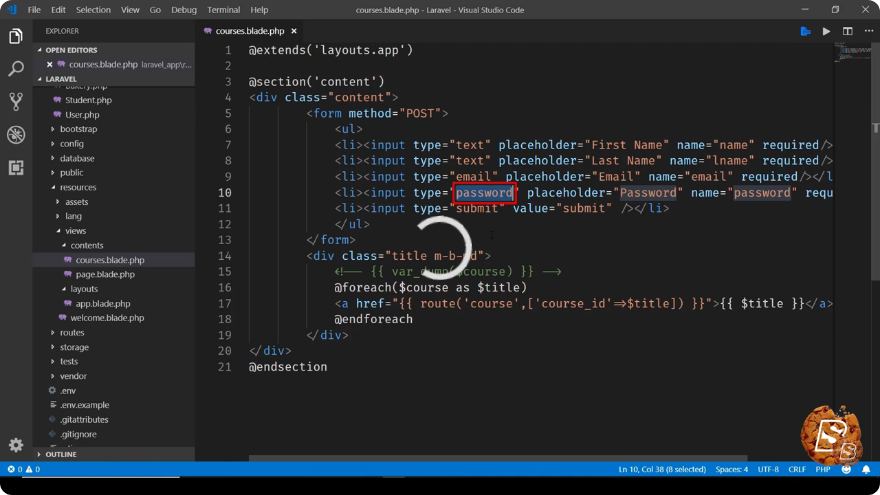Screen dimensions: 880x495
Task: Open the More Actions ellipsis in editor toolbar
Action: point(869,31)
